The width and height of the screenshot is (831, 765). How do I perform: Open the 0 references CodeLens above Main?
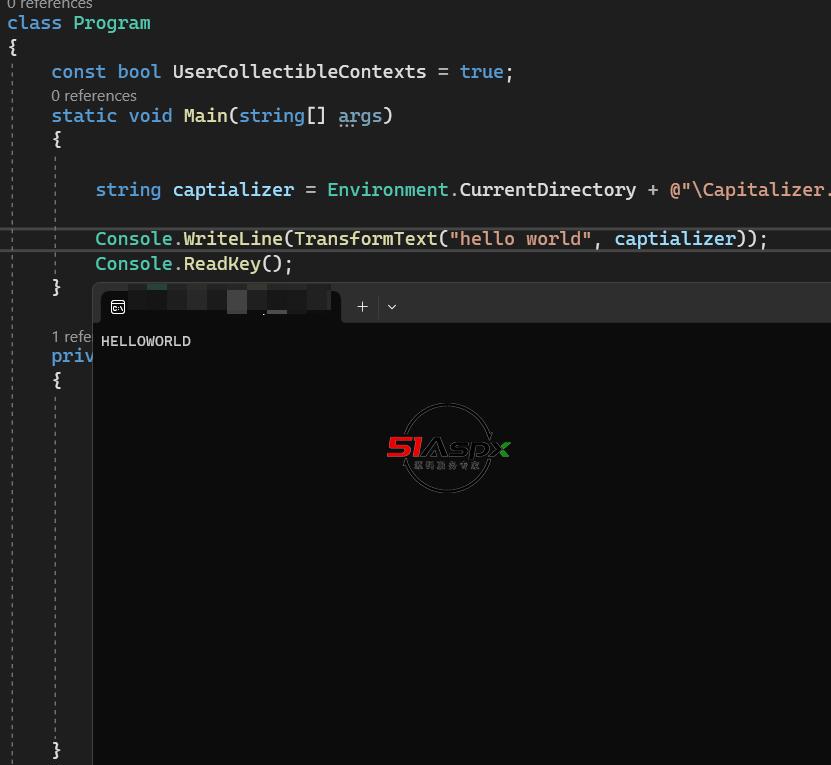tap(94, 96)
